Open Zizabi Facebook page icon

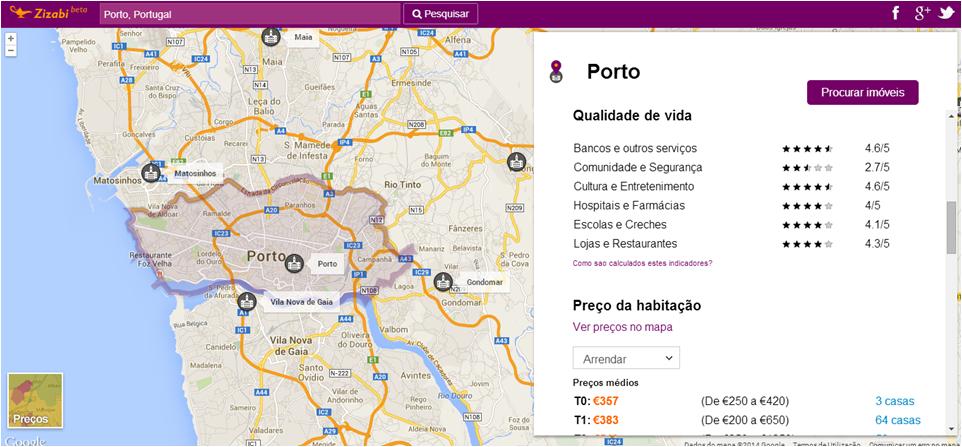[x=895, y=13]
